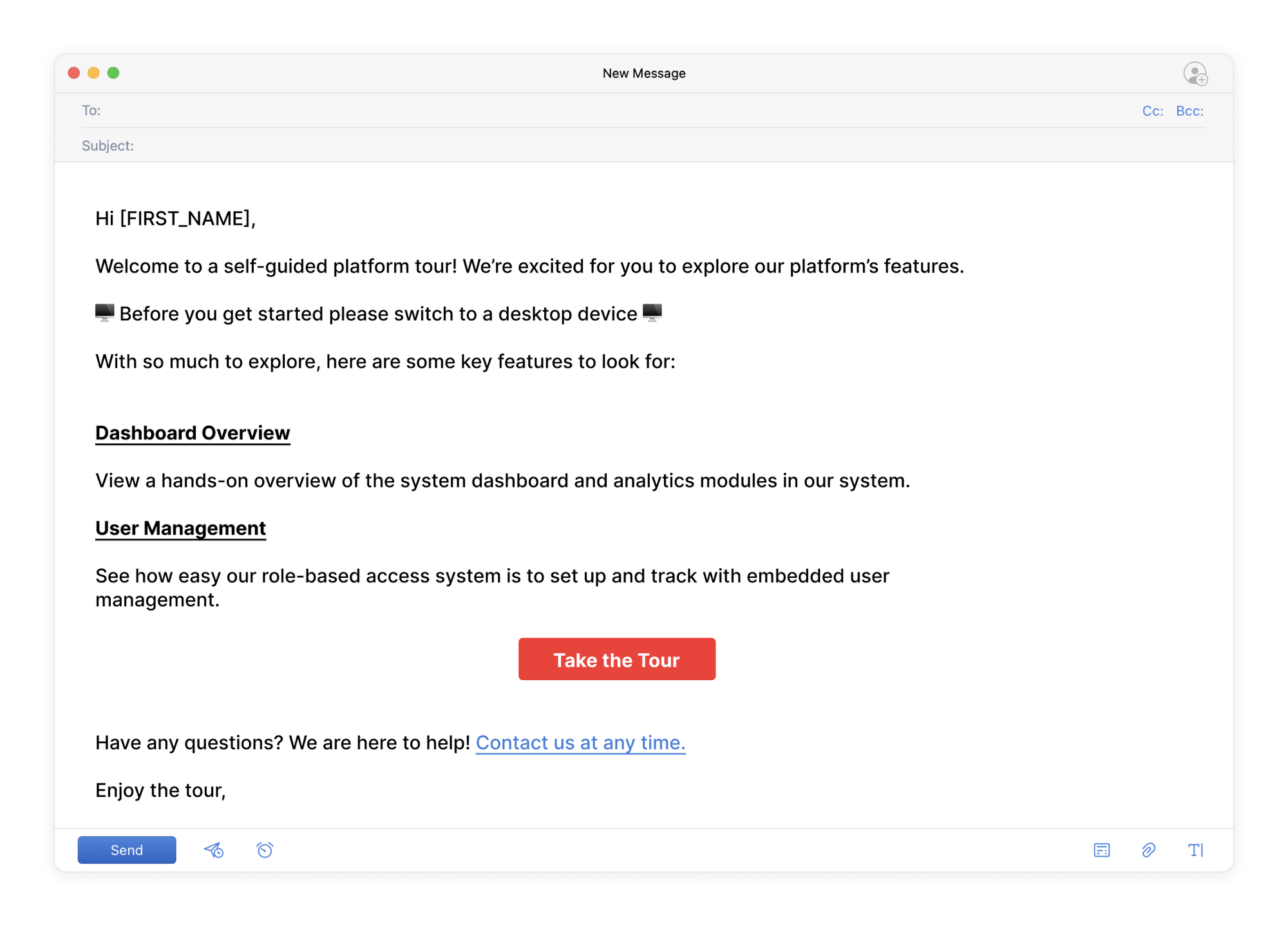Open the templates icon in bottom toolbar
Viewport: 1288px width, 925px height.
pyautogui.click(x=1101, y=850)
